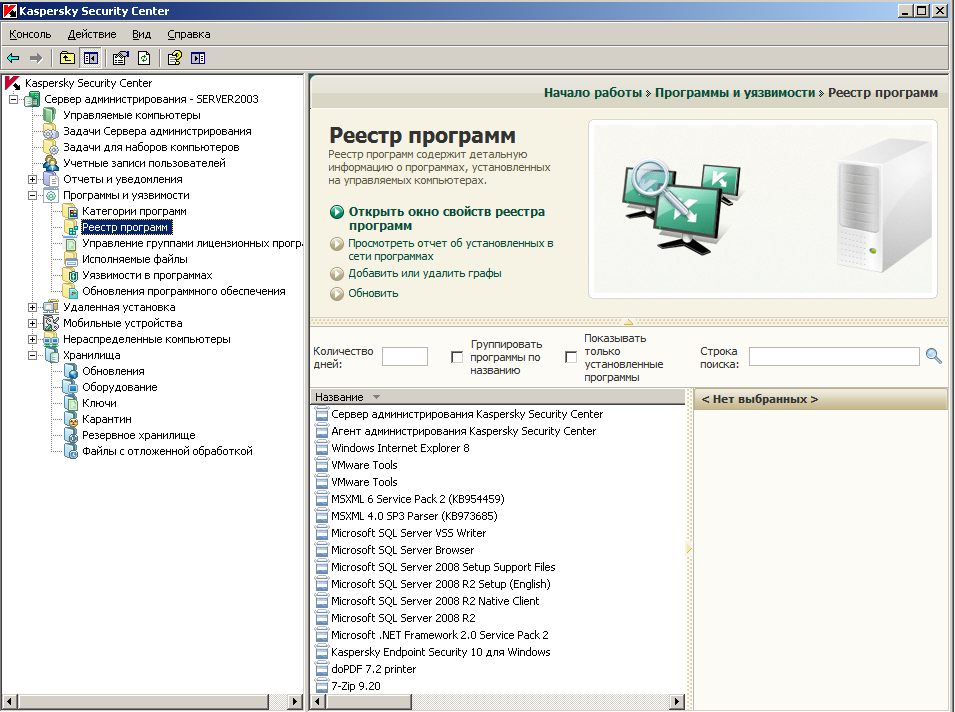The height and width of the screenshot is (712, 955).
Task: Click the Kaspersky Security Center root icon
Action: pyautogui.click(x=12, y=83)
